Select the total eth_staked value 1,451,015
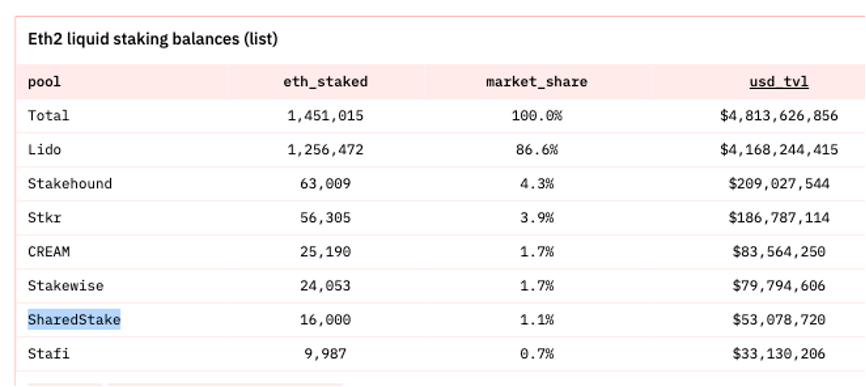This screenshot has width=866, height=387. tap(325, 115)
